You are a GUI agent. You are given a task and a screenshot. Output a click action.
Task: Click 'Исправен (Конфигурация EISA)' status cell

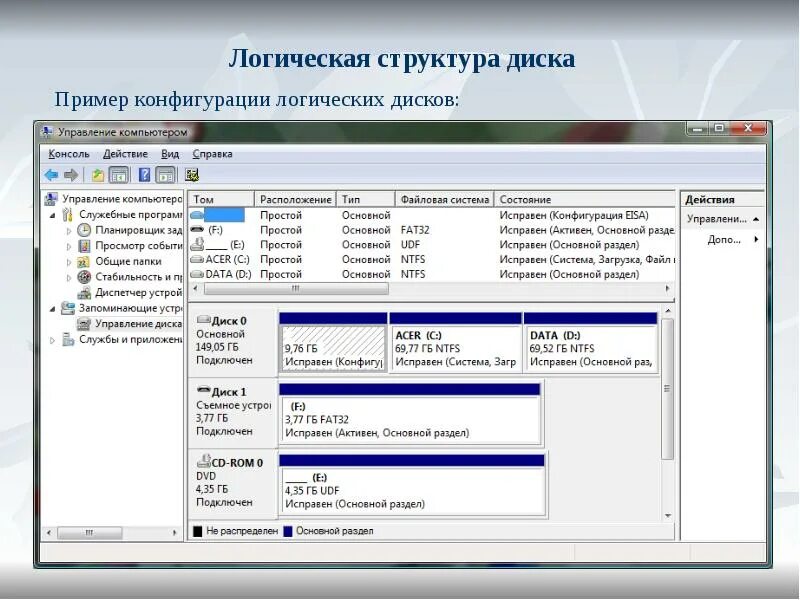click(x=574, y=215)
